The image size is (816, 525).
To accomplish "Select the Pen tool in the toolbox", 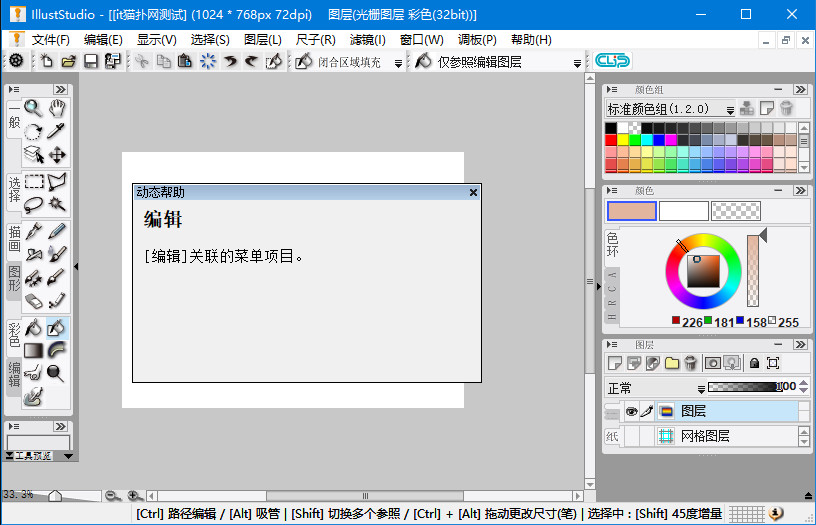I will (33, 231).
